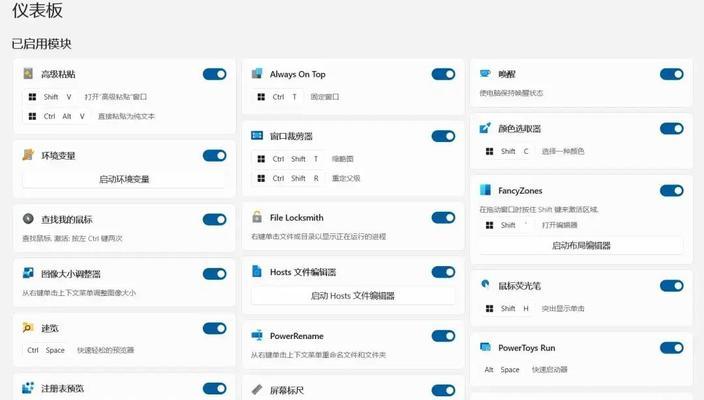This screenshot has width=704, height=400.
Task: Click the Screen Ruler (屏幕标尺) icon
Action: pos(257,389)
